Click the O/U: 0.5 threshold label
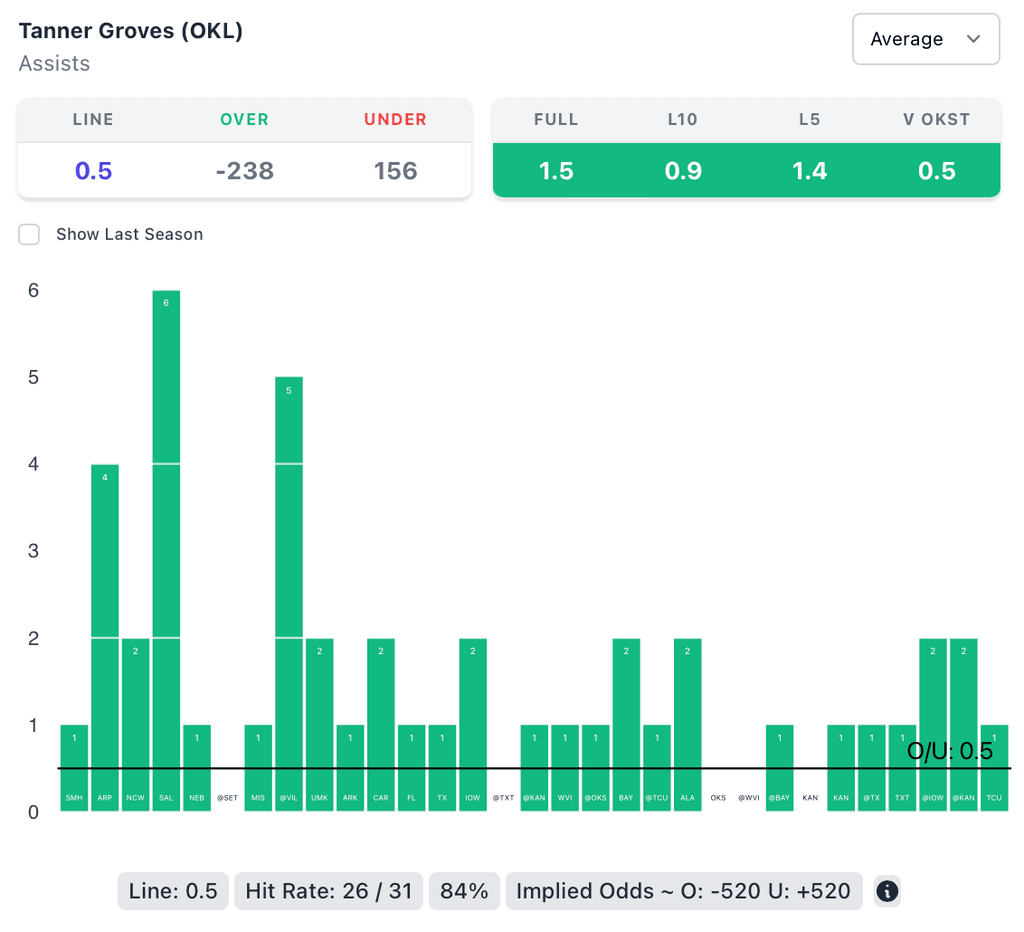Viewport: 1024px width, 932px height. [949, 752]
